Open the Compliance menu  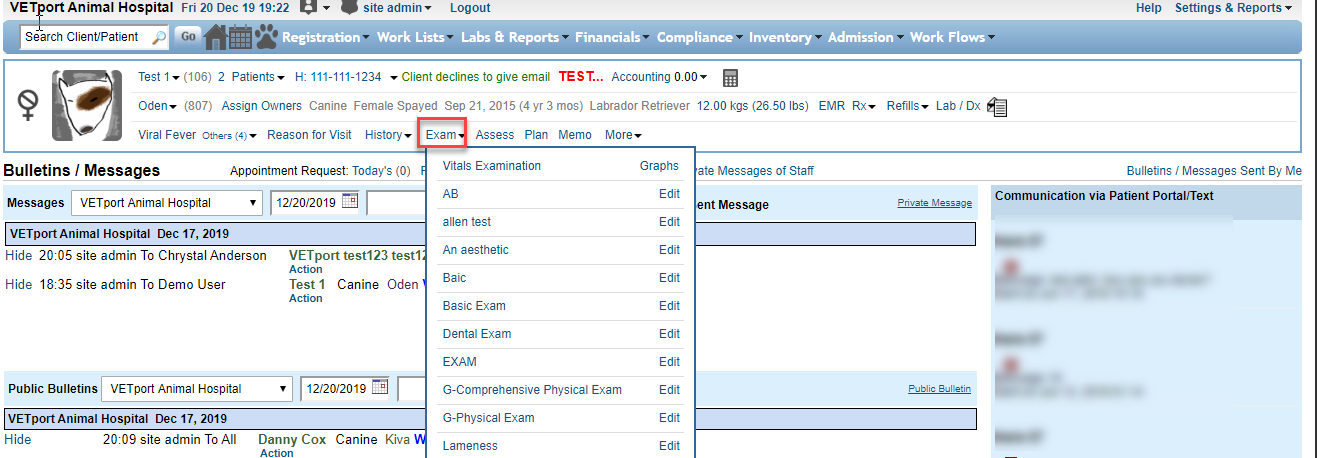click(700, 37)
